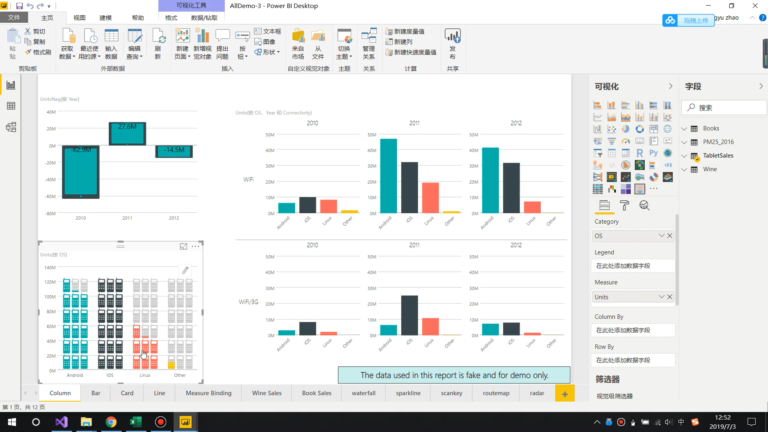The width and height of the screenshot is (768, 432).
Task: Open the Units field dropdown arrow under Measure
Action: pyautogui.click(x=661, y=297)
